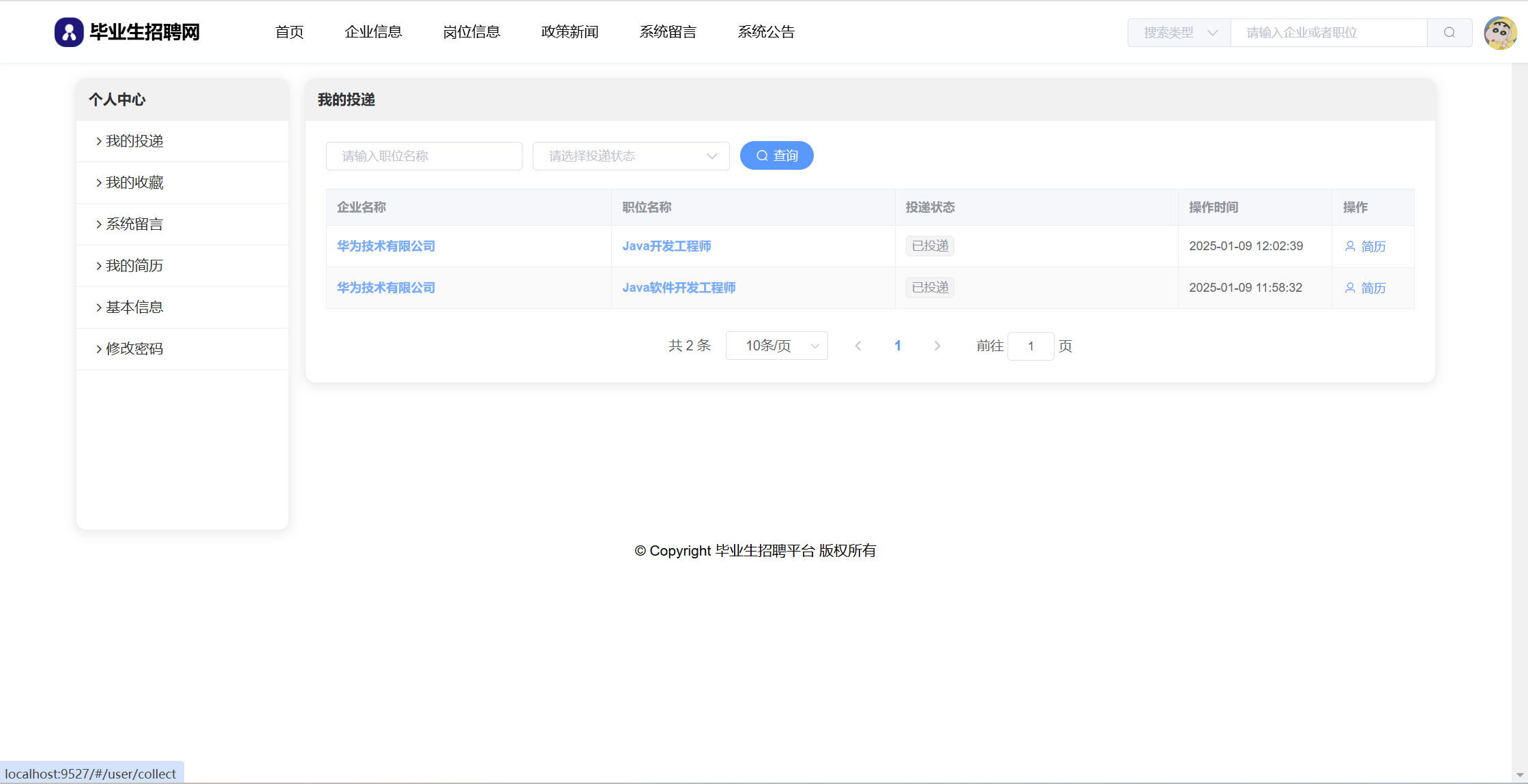This screenshot has width=1528, height=784.
Task: Go to previous page arrow
Action: 858,346
